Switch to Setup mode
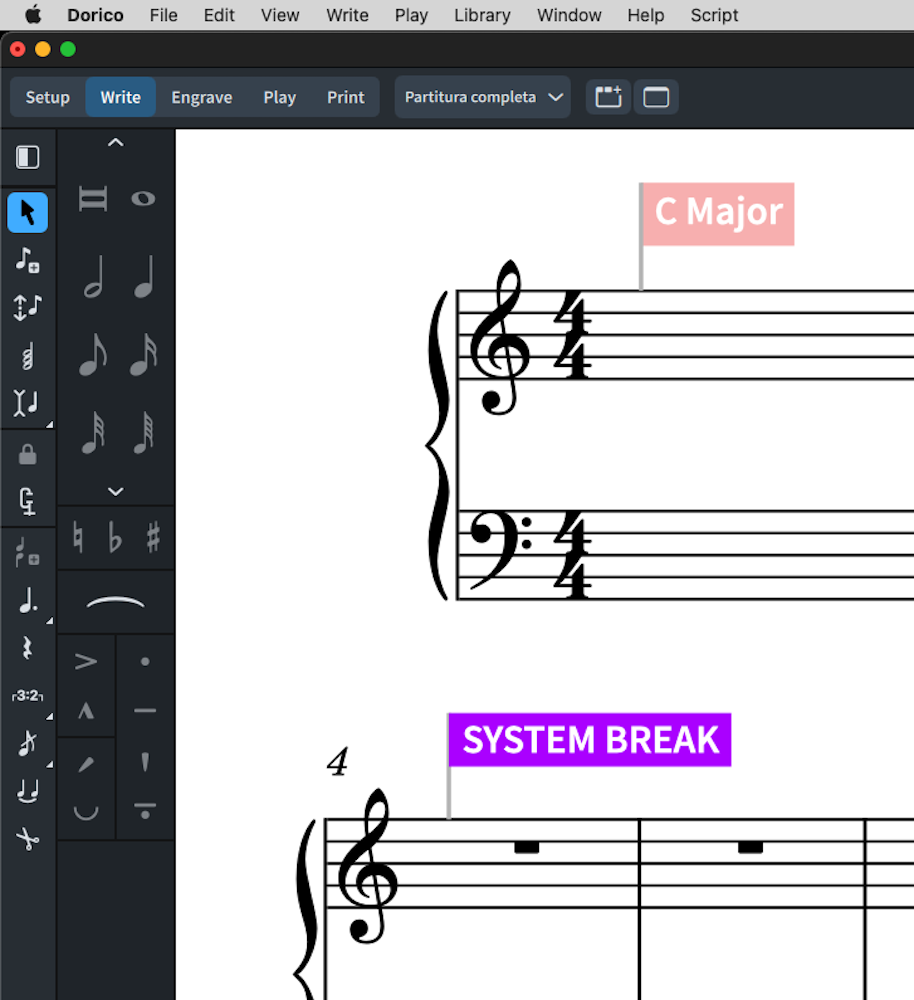Viewport: 914px width, 1000px height. (48, 97)
